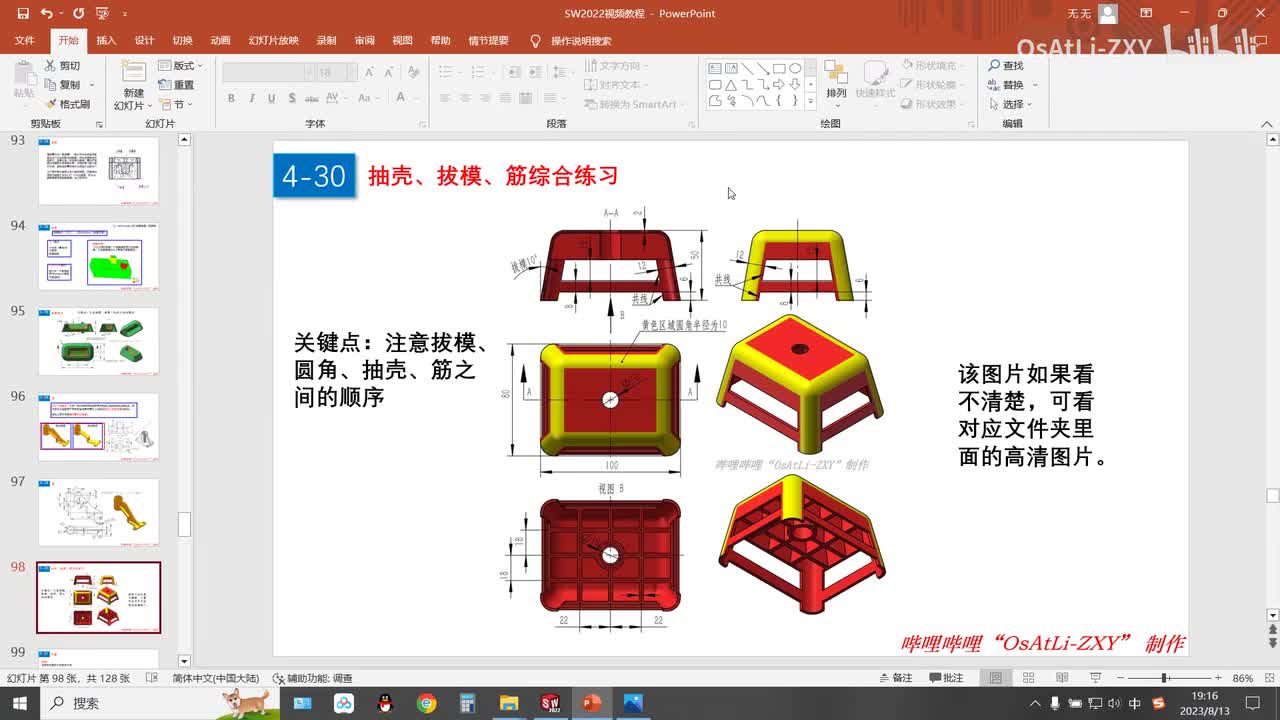Toggle Underline formatting
This screenshot has height=720, width=1280.
[x=271, y=98]
